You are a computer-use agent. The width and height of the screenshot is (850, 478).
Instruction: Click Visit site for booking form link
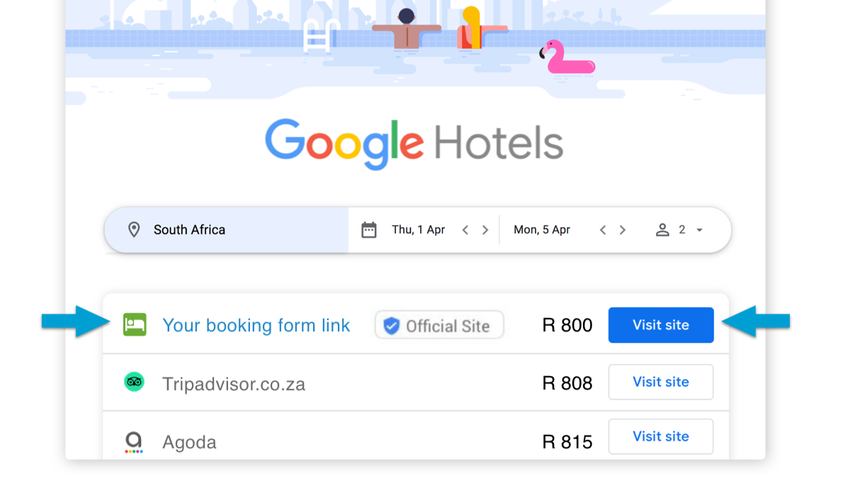click(x=661, y=325)
